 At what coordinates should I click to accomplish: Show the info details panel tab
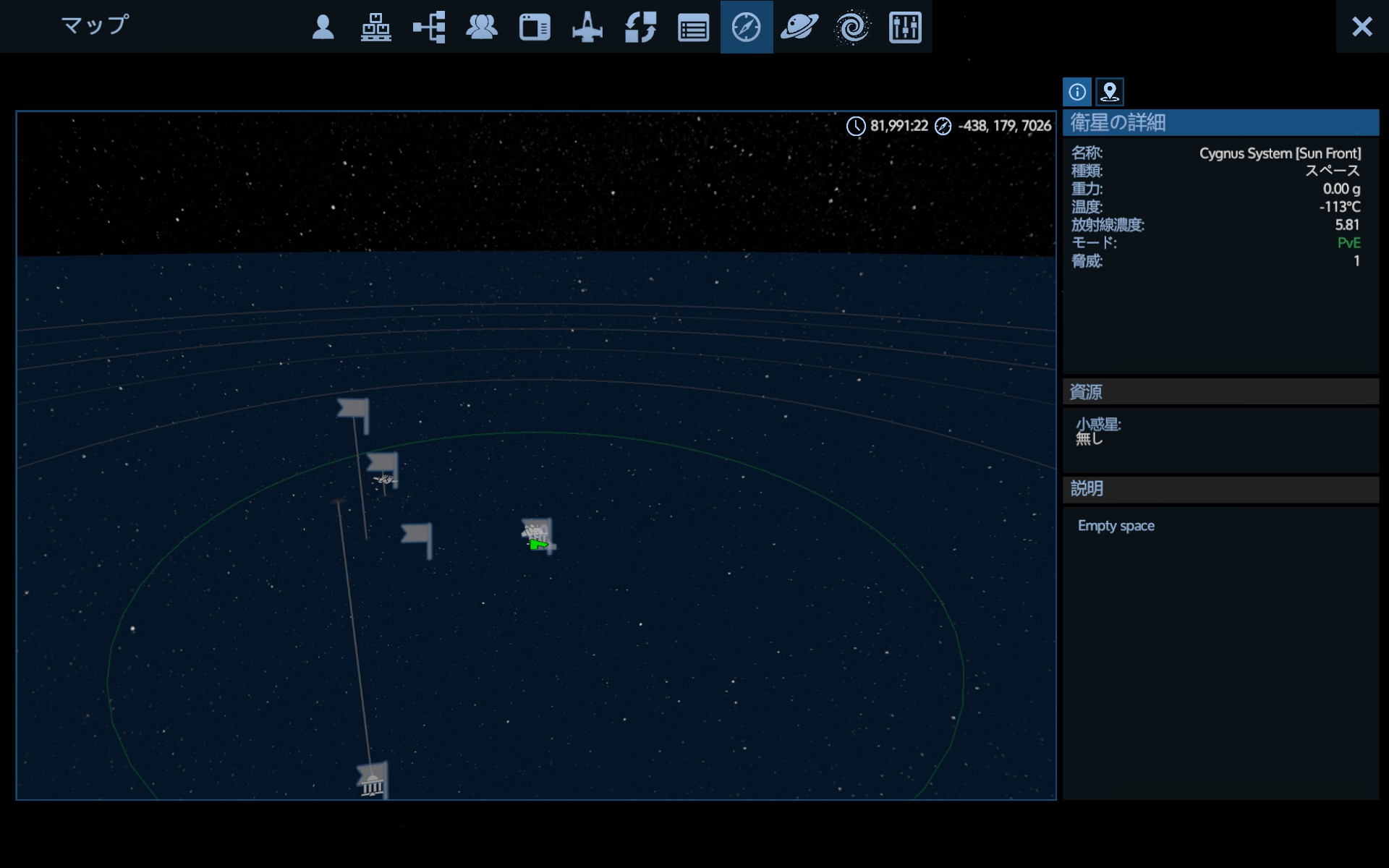1077,92
